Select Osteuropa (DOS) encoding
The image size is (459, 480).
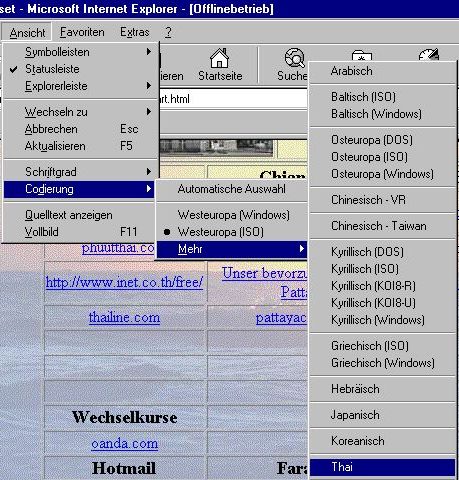point(382,140)
